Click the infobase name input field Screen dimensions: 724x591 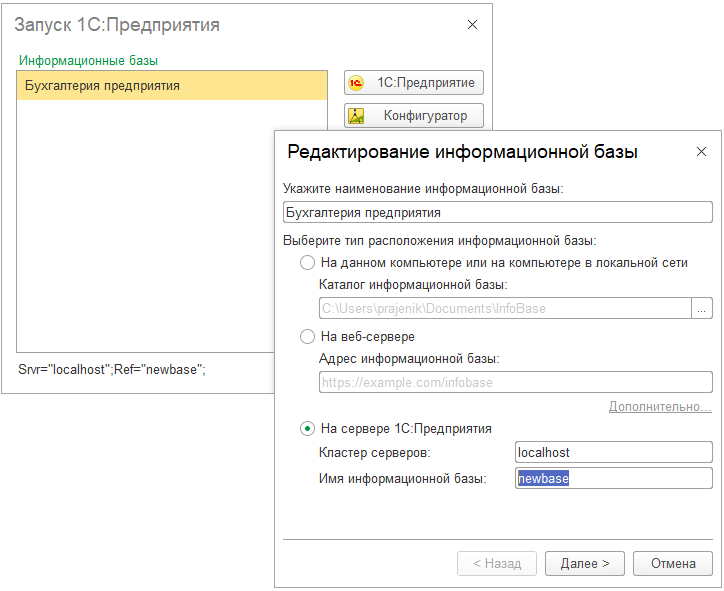point(497,212)
